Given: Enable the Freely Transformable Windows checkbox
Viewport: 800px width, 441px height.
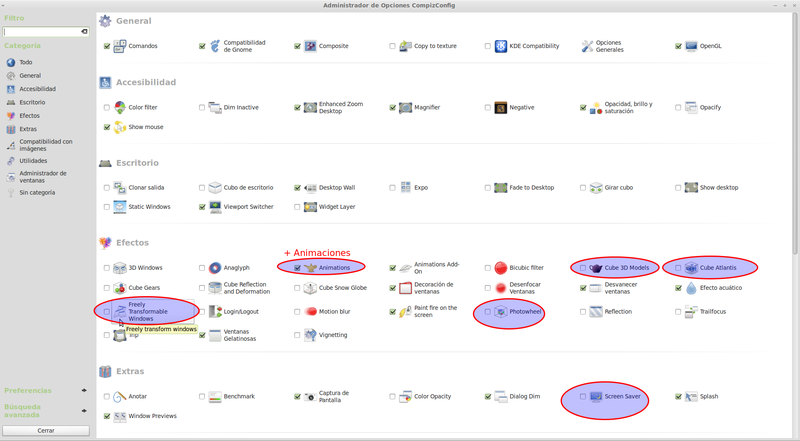Looking at the screenshot, I should (x=107, y=312).
